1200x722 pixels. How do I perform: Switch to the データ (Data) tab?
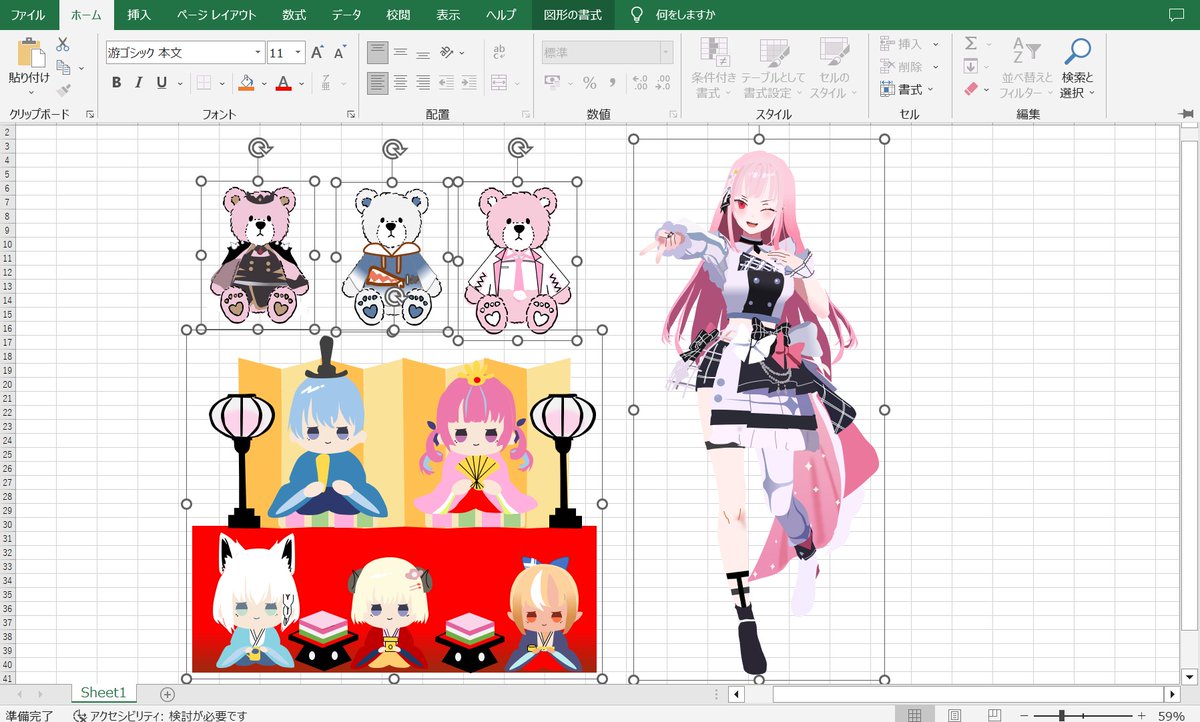[346, 15]
